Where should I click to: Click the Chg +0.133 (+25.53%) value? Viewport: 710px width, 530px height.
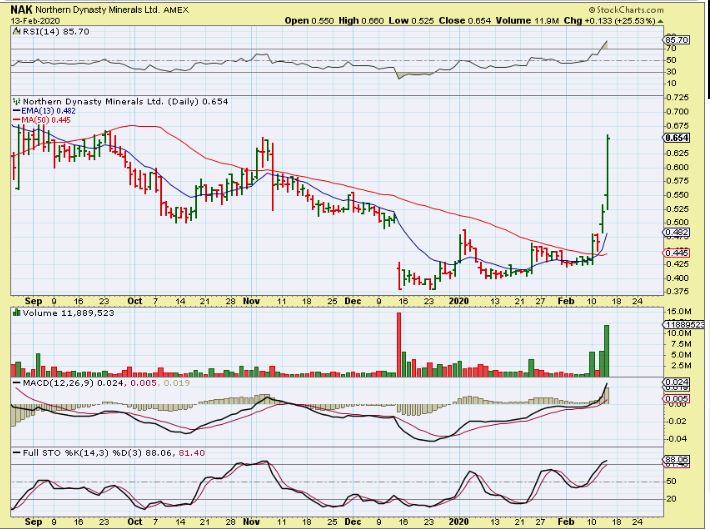(609, 21)
